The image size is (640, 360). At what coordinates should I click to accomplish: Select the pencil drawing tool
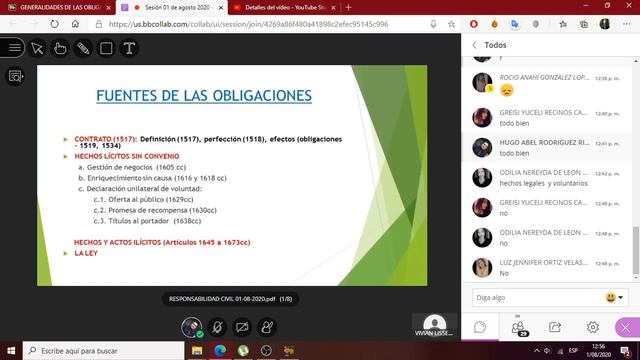pos(83,48)
